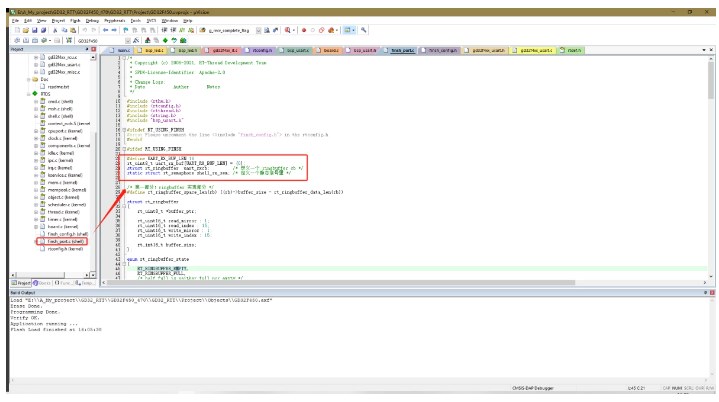Insert a bookmark using the flag icon
Screen dimensions: 719x402
126,30
